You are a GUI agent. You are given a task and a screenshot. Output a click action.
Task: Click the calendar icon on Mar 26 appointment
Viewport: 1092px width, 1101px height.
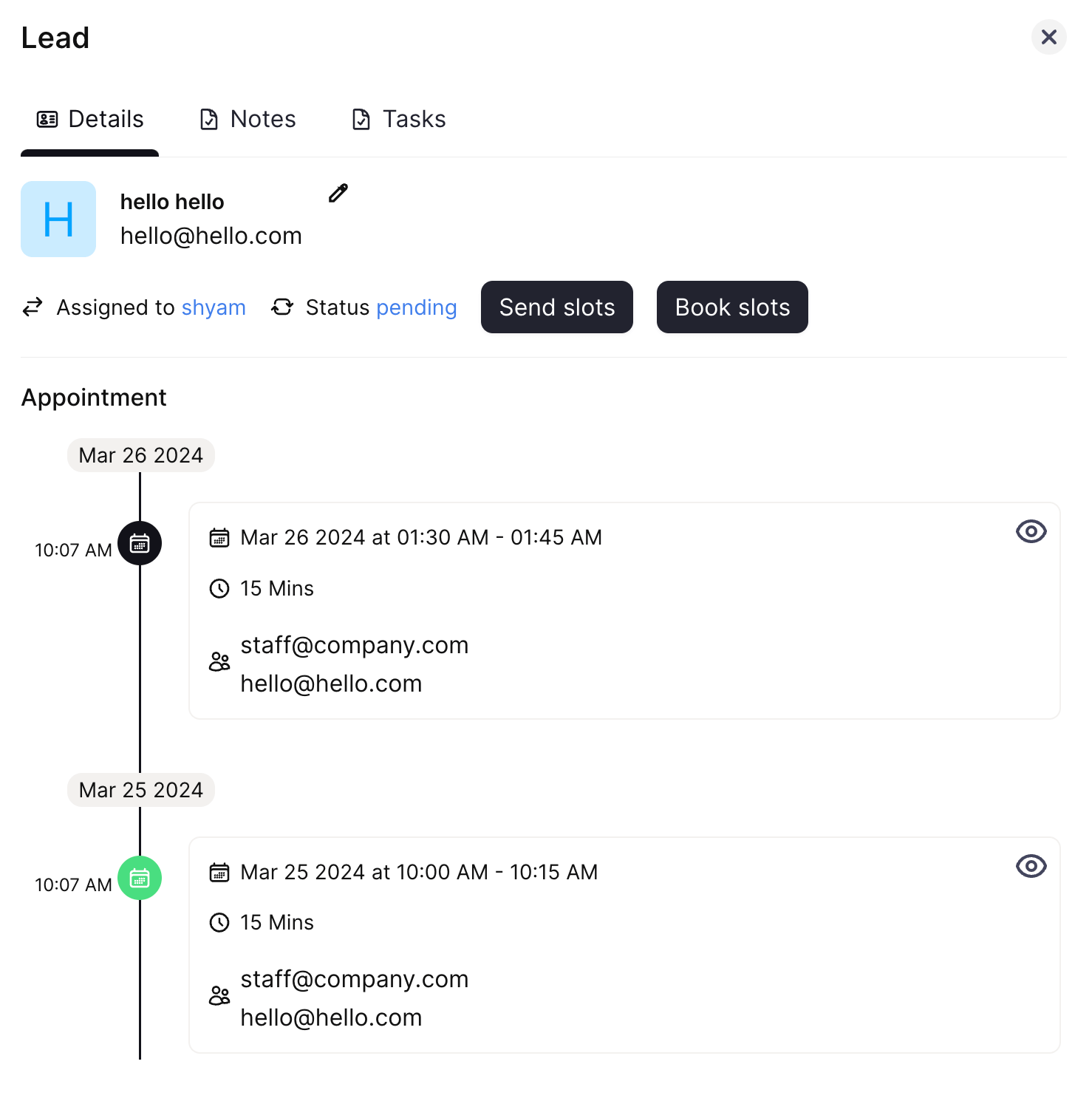(219, 538)
